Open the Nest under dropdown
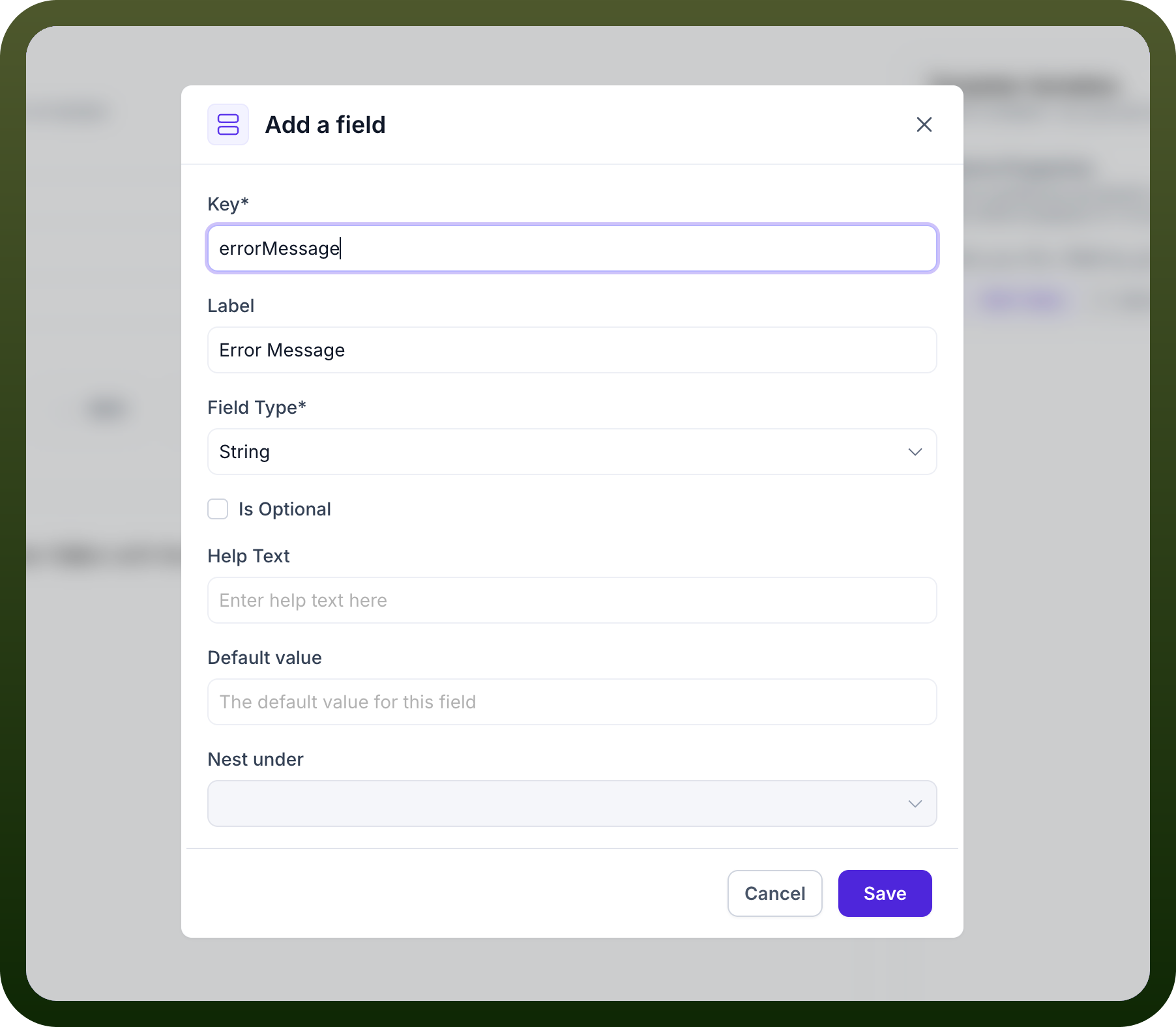This screenshot has width=1176, height=1027. pos(572,803)
